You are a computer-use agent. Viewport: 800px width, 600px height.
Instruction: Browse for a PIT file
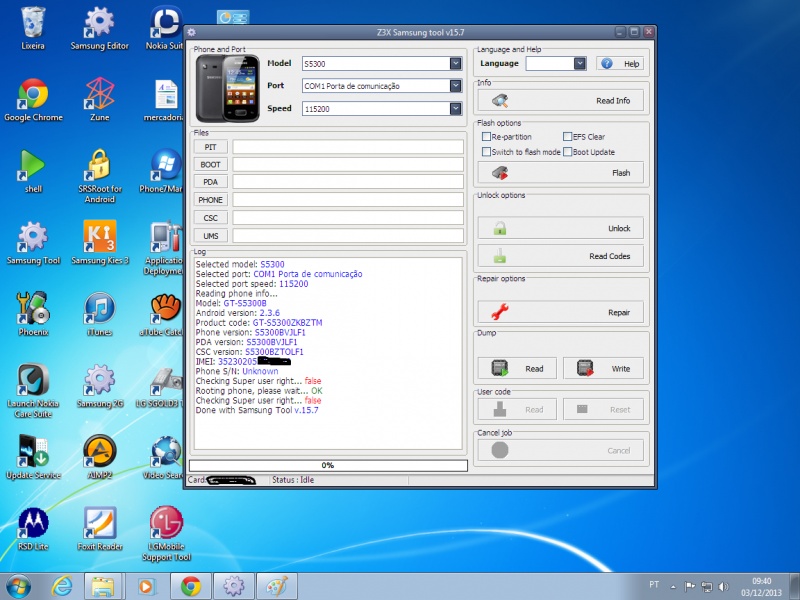point(211,147)
